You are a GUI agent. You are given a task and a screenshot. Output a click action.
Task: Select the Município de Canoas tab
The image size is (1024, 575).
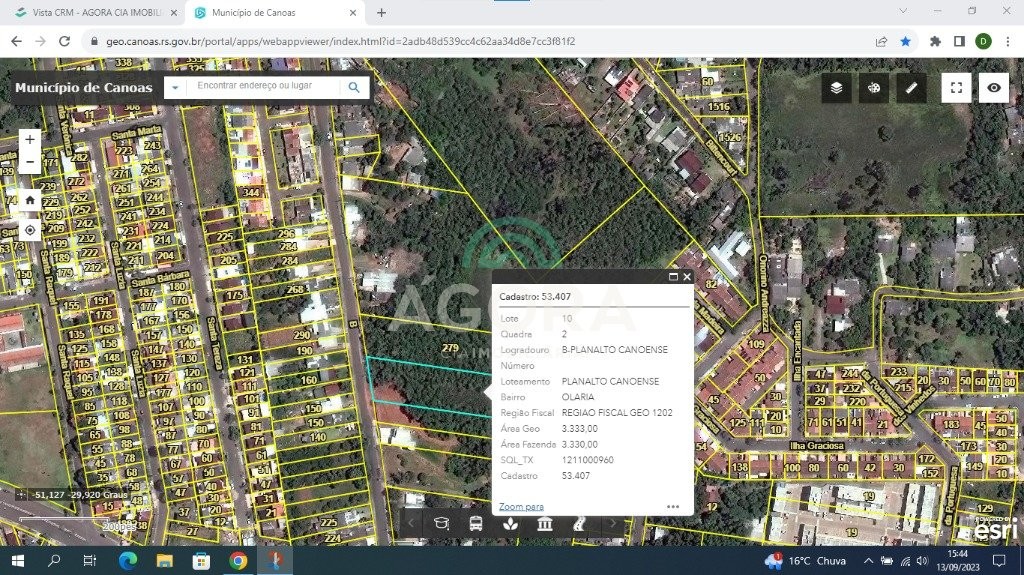[x=268, y=12]
